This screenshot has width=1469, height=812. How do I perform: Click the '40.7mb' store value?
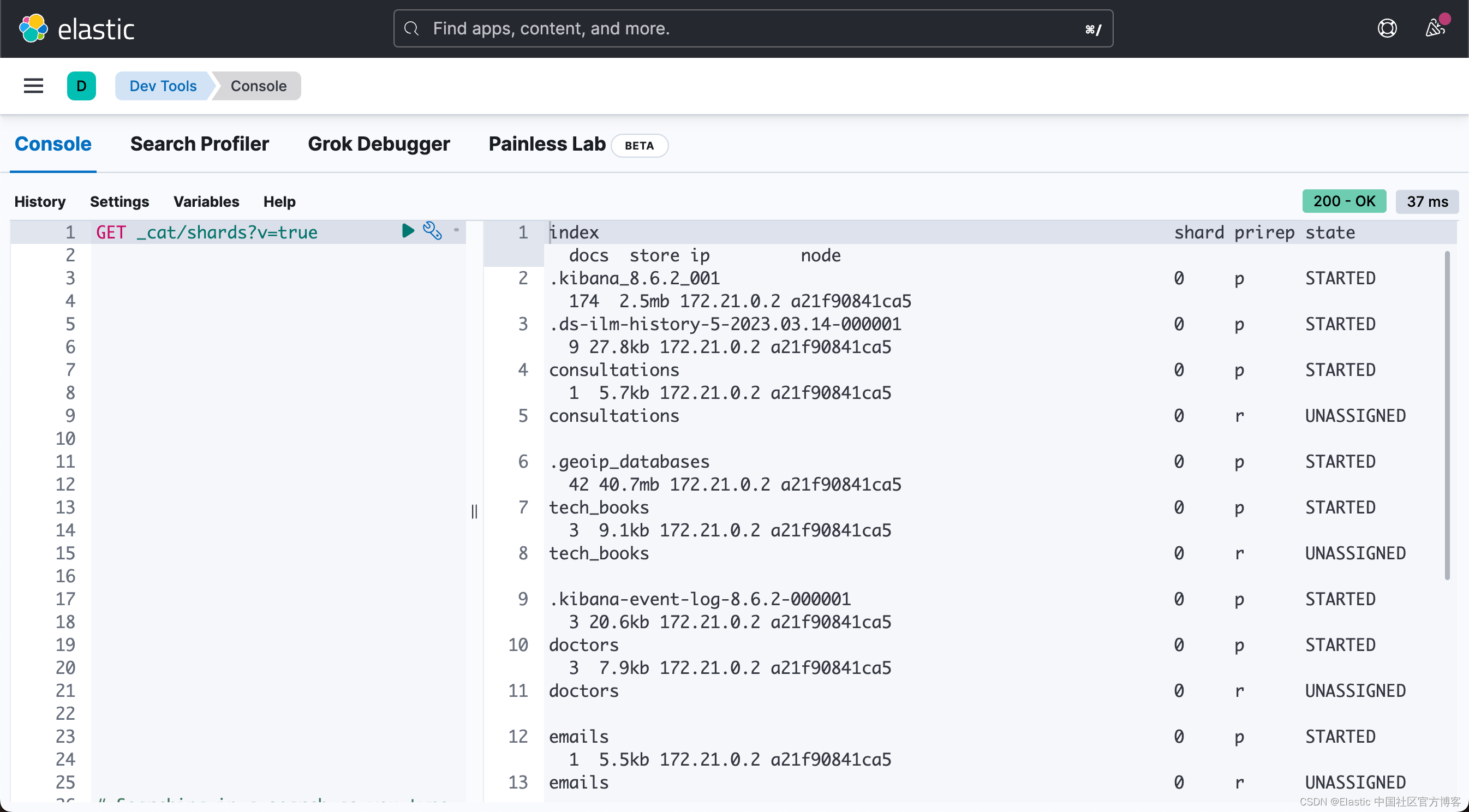click(629, 484)
